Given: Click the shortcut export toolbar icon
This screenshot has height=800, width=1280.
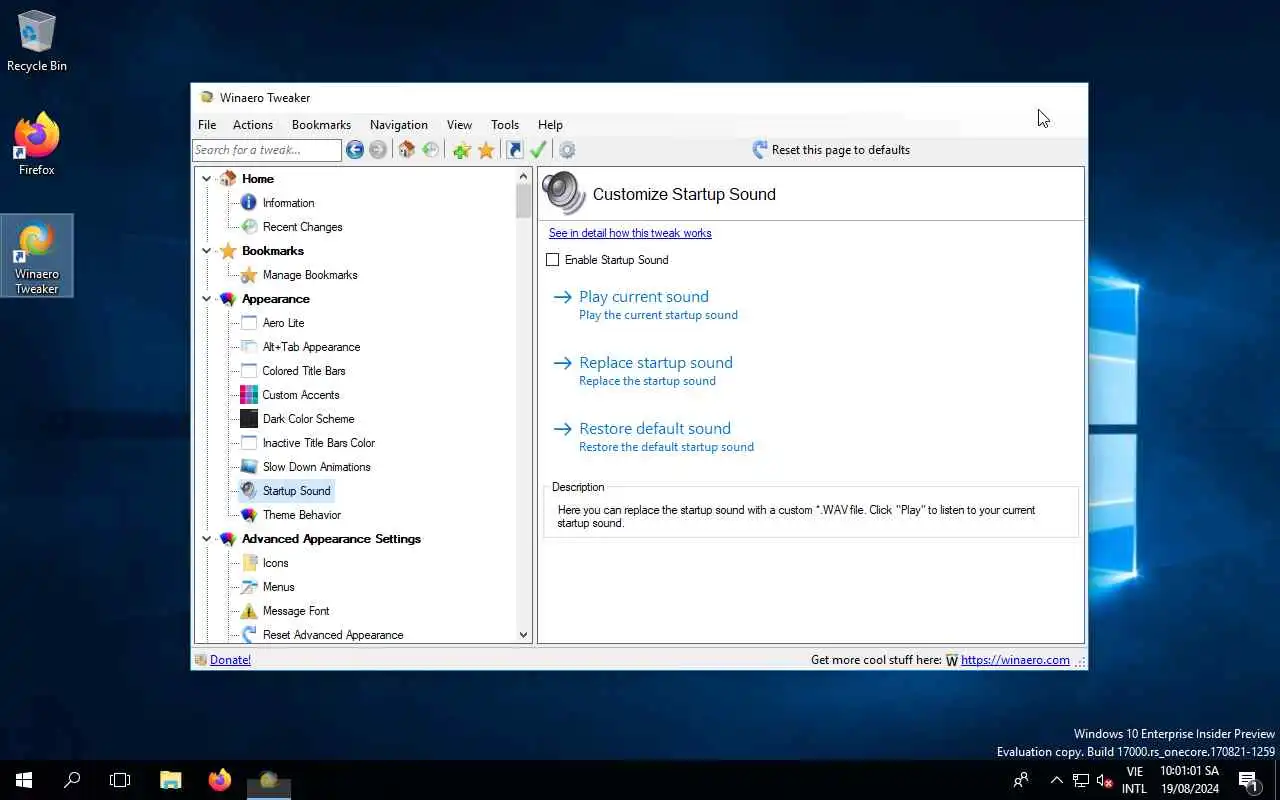Looking at the screenshot, I should tap(514, 150).
